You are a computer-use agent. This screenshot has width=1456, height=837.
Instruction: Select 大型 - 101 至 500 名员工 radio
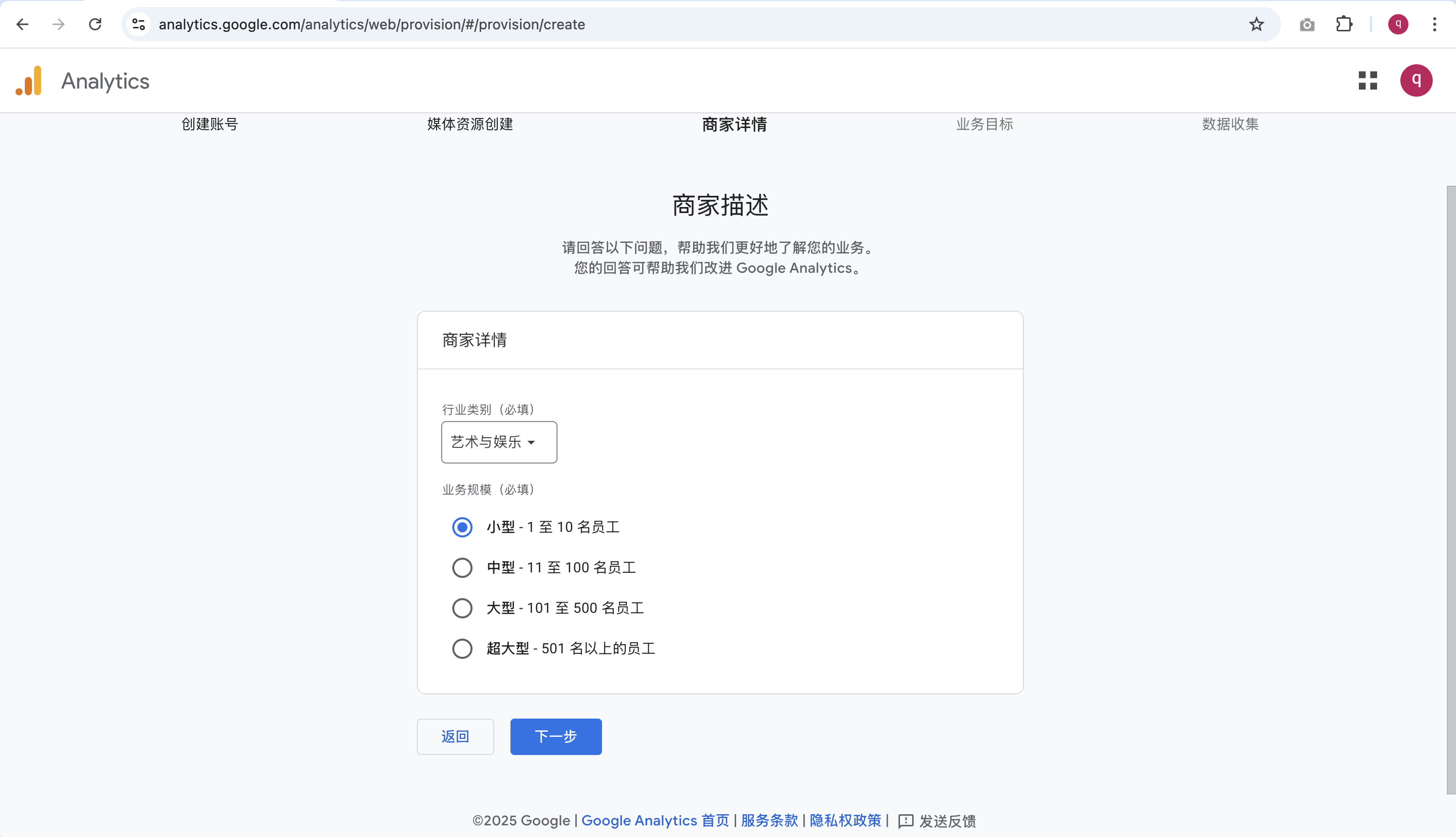click(462, 608)
